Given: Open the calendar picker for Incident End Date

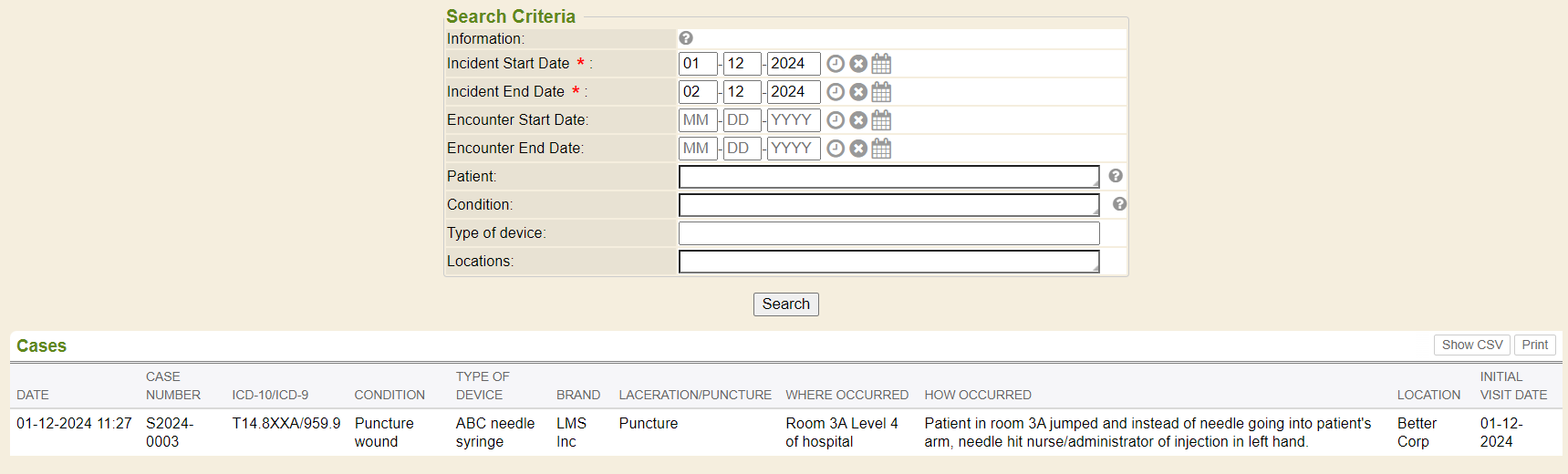Looking at the screenshot, I should (881, 92).
